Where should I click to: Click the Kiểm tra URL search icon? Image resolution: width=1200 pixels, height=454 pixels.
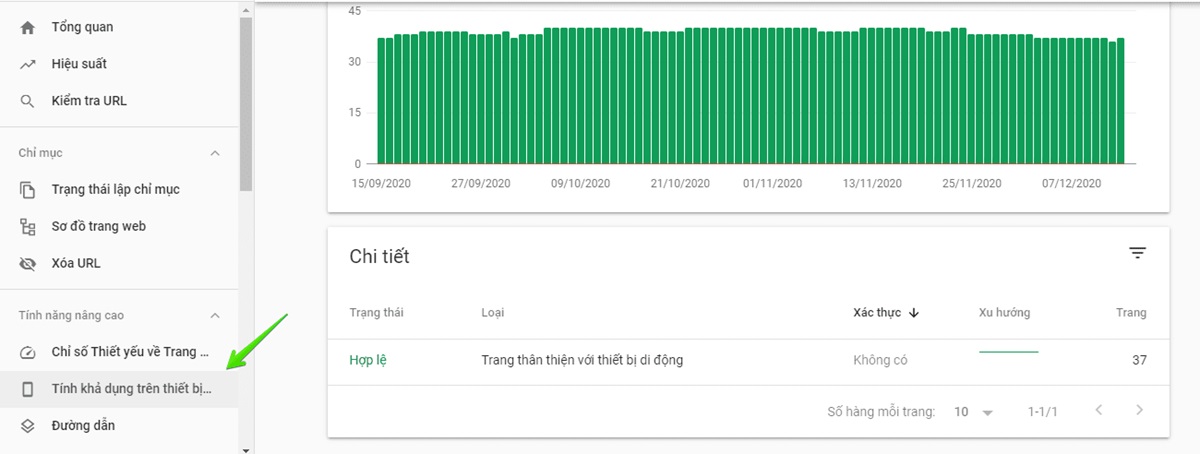[28, 101]
